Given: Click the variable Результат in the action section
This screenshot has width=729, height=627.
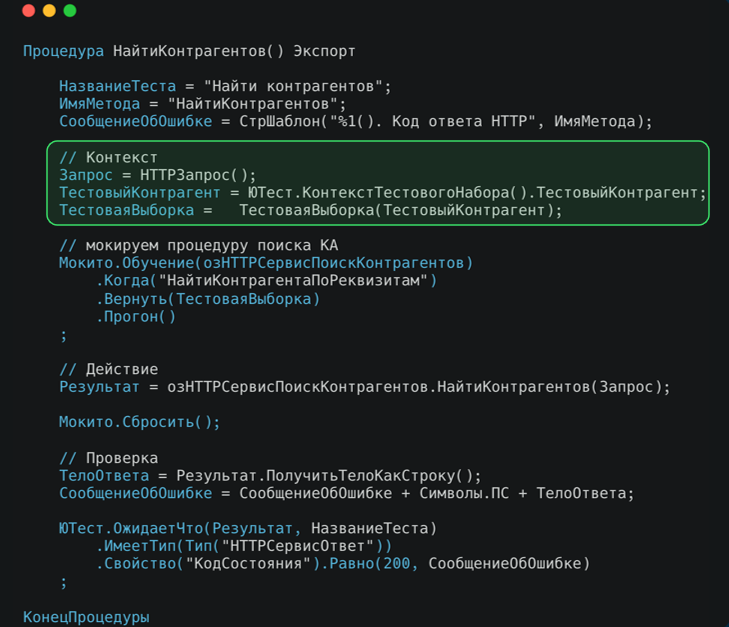Looking at the screenshot, I should tap(99, 387).
